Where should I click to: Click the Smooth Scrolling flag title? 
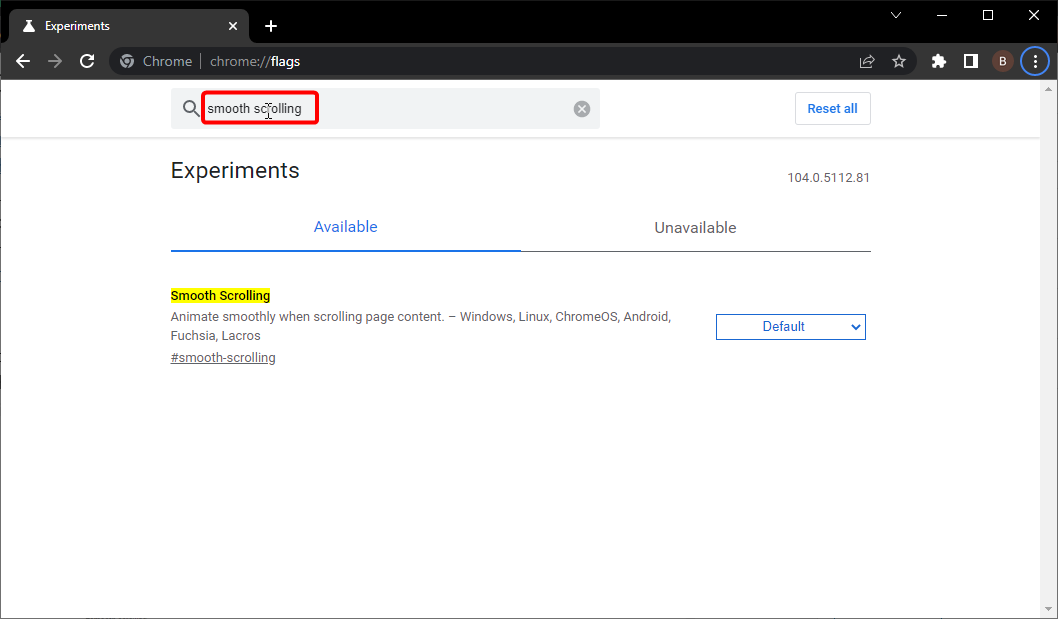click(x=220, y=296)
